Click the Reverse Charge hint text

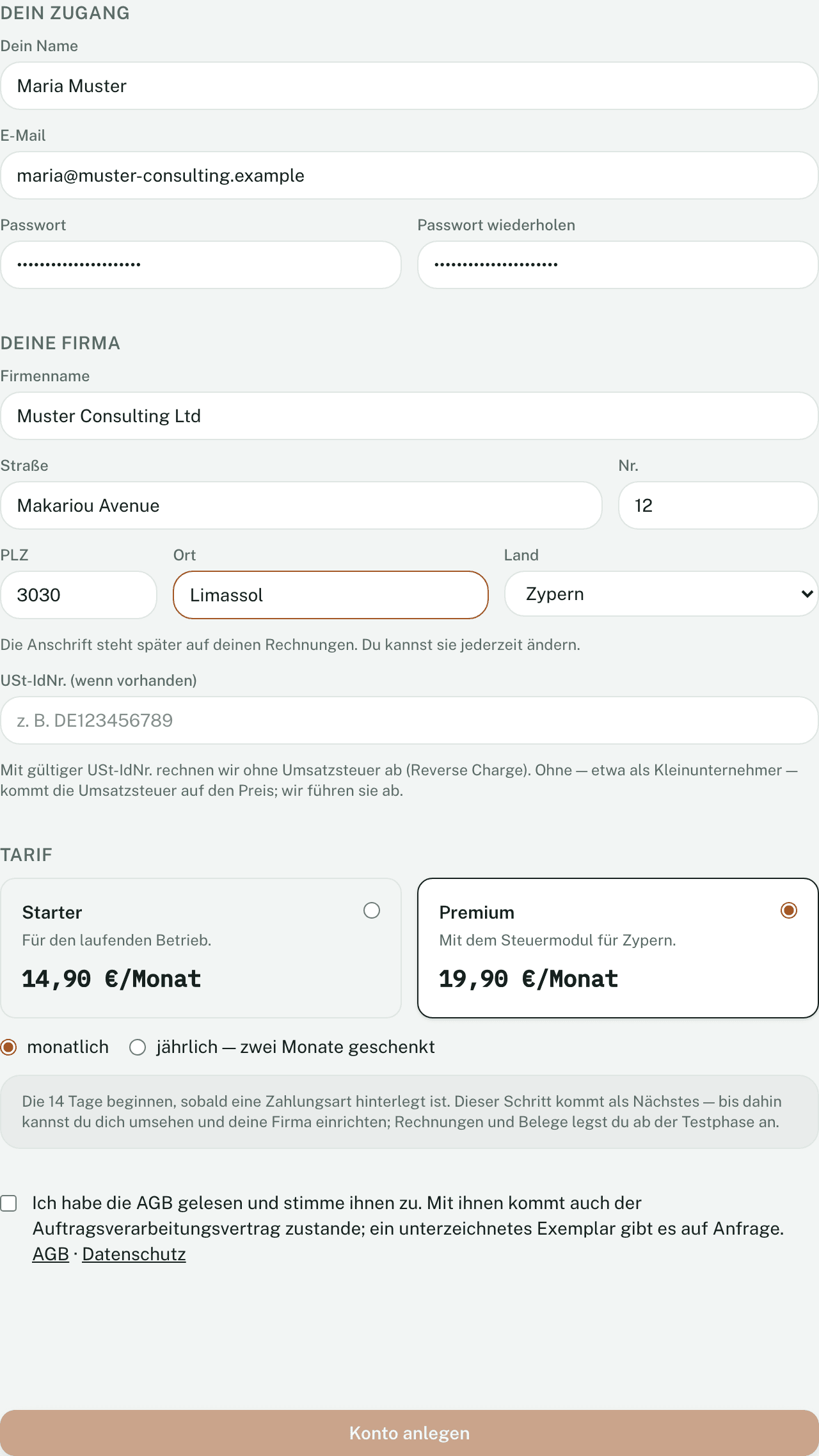tap(400, 780)
